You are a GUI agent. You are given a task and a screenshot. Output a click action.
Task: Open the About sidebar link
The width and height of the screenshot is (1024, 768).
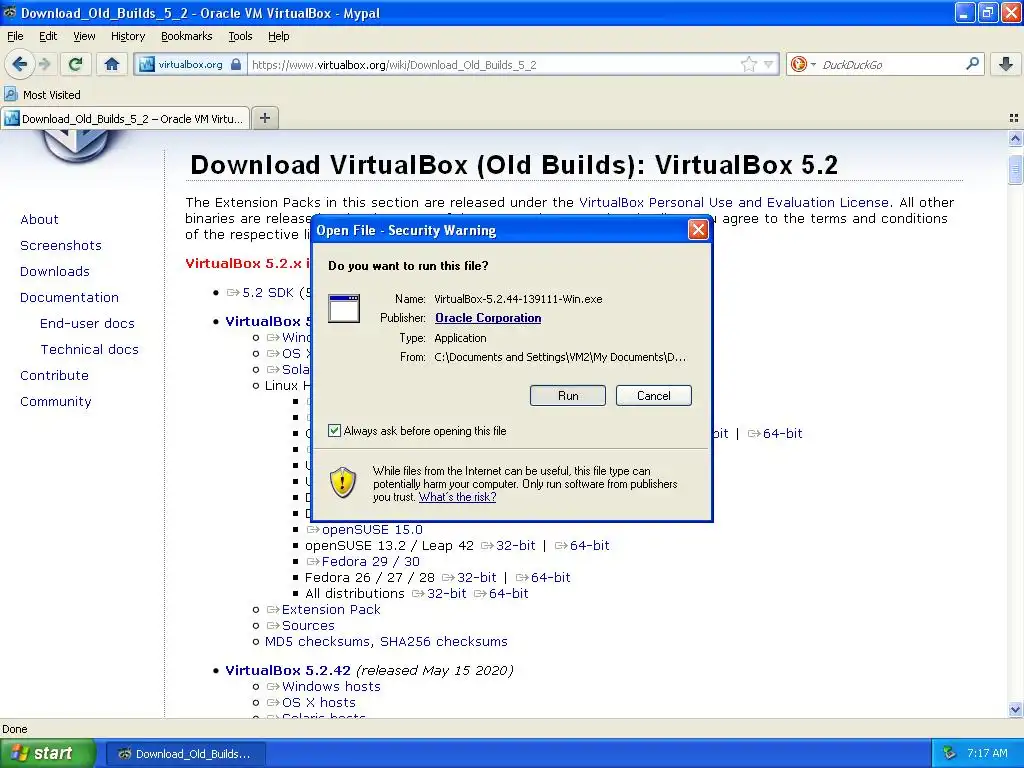pos(39,219)
